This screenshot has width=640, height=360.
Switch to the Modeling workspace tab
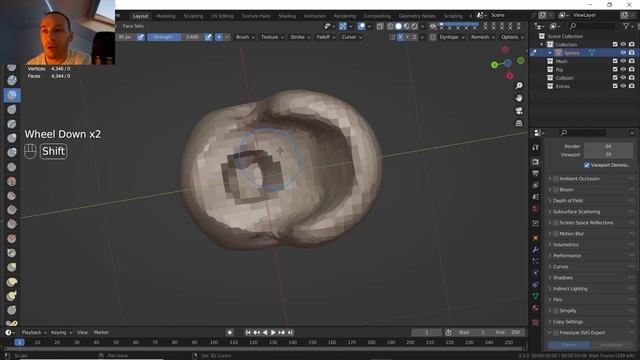click(166, 16)
